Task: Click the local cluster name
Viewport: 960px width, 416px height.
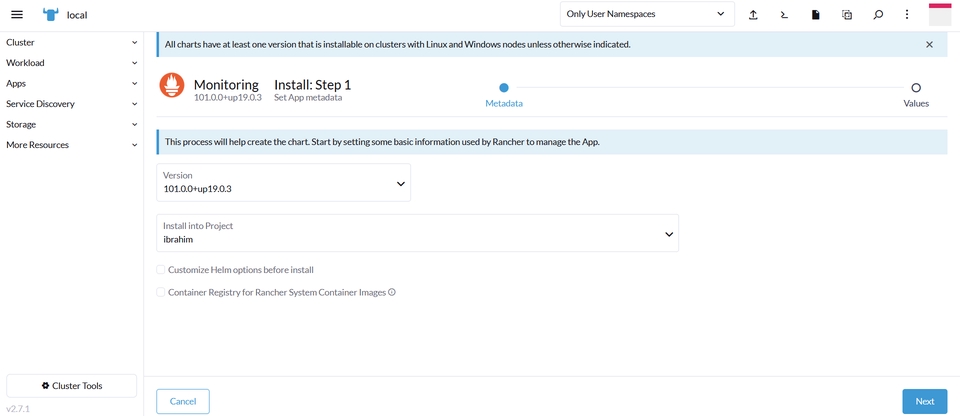Action: tap(77, 15)
